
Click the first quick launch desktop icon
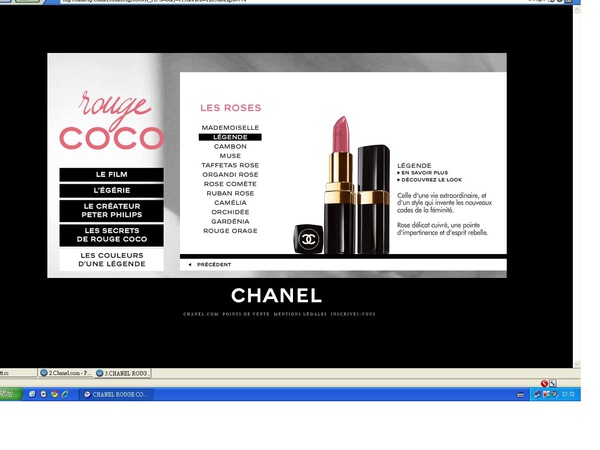[x=32, y=394]
